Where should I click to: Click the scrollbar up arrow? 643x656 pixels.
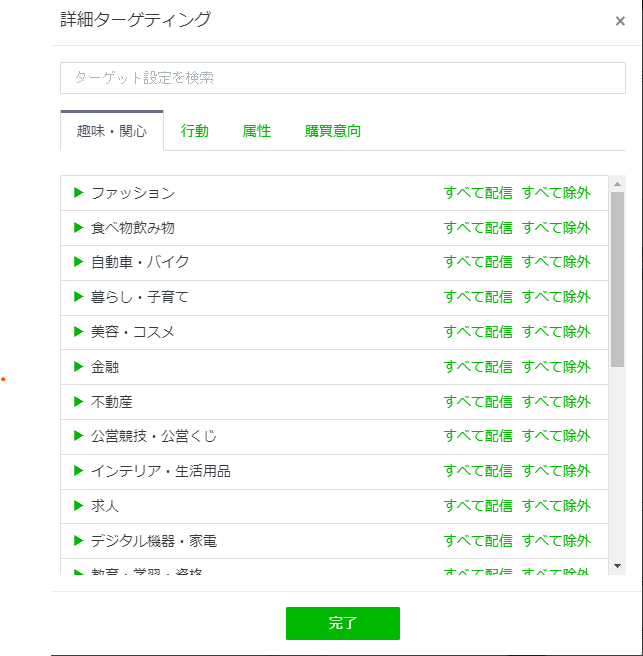617,184
